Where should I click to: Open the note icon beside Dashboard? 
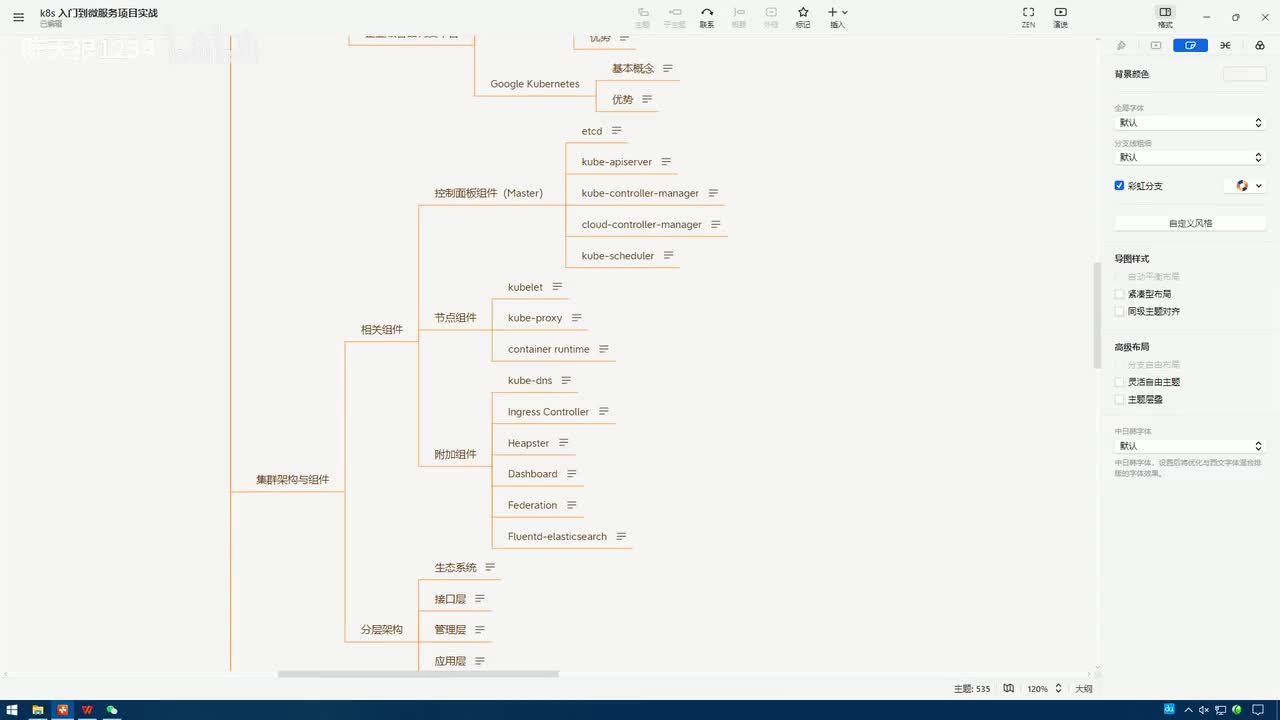point(571,474)
